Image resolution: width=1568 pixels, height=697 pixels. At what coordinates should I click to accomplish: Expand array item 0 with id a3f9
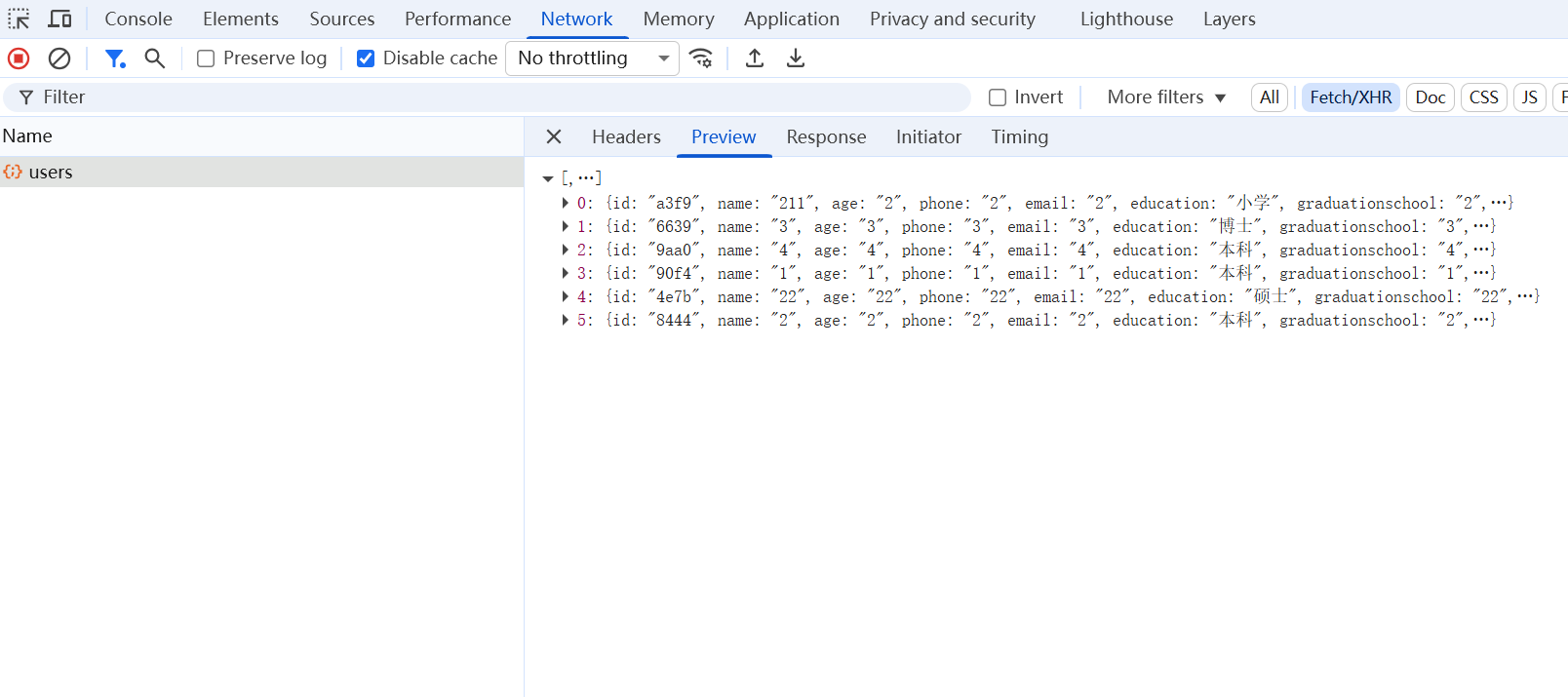point(566,203)
